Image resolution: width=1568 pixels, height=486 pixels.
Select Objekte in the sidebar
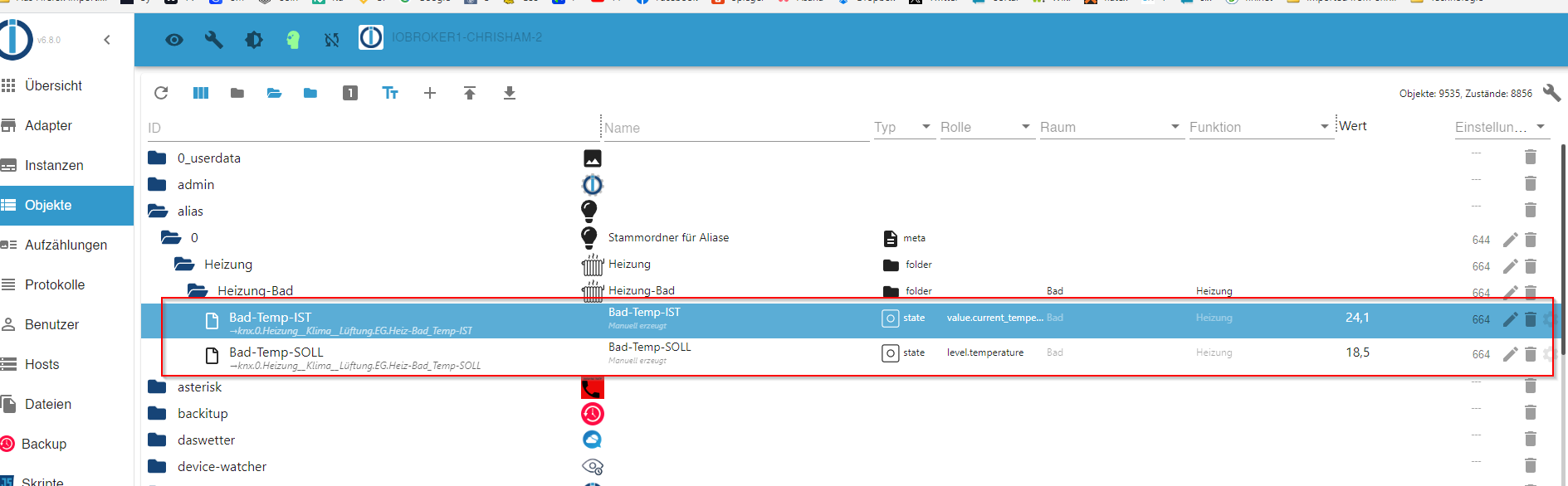pyautogui.click(x=66, y=205)
